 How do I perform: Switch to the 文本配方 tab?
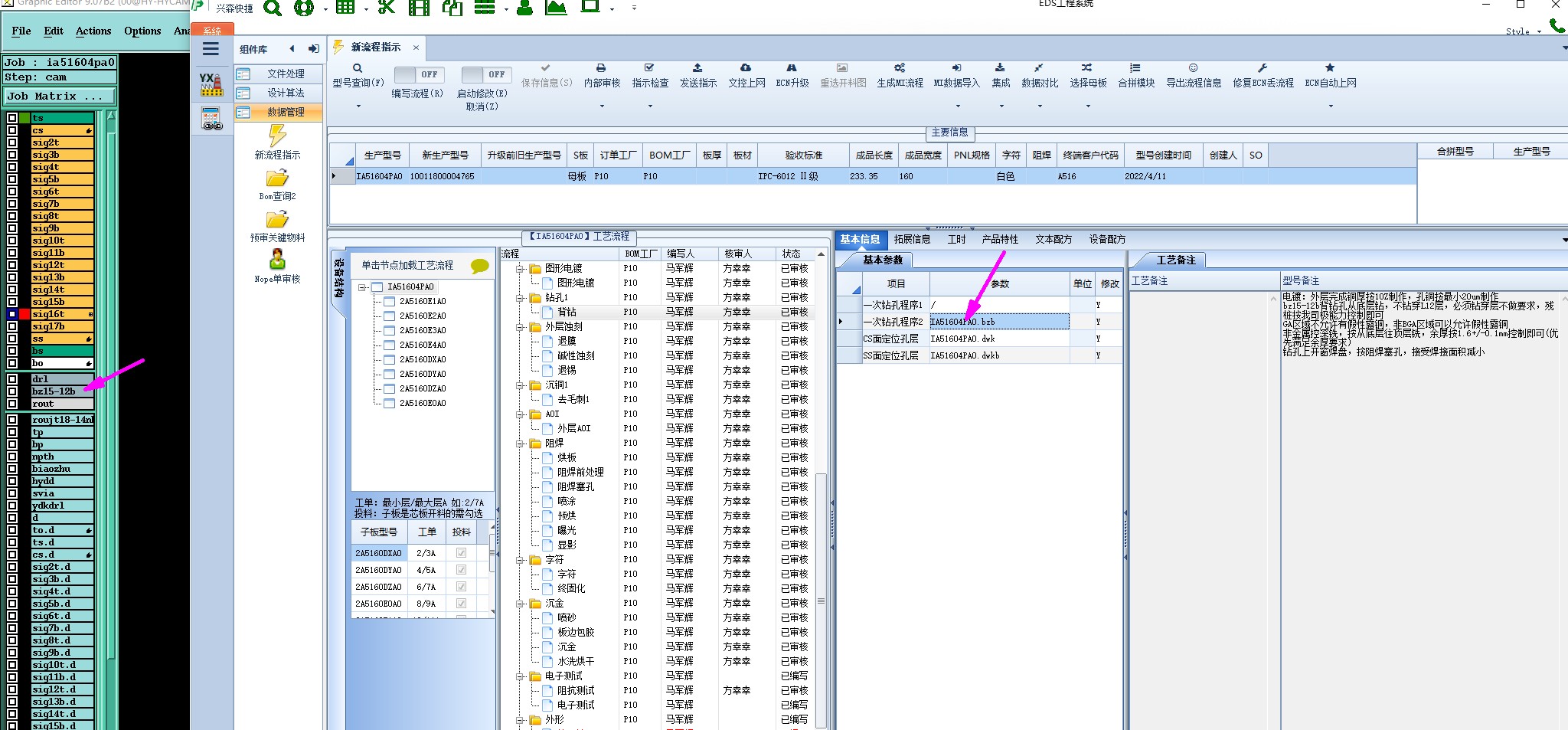[1053, 240]
